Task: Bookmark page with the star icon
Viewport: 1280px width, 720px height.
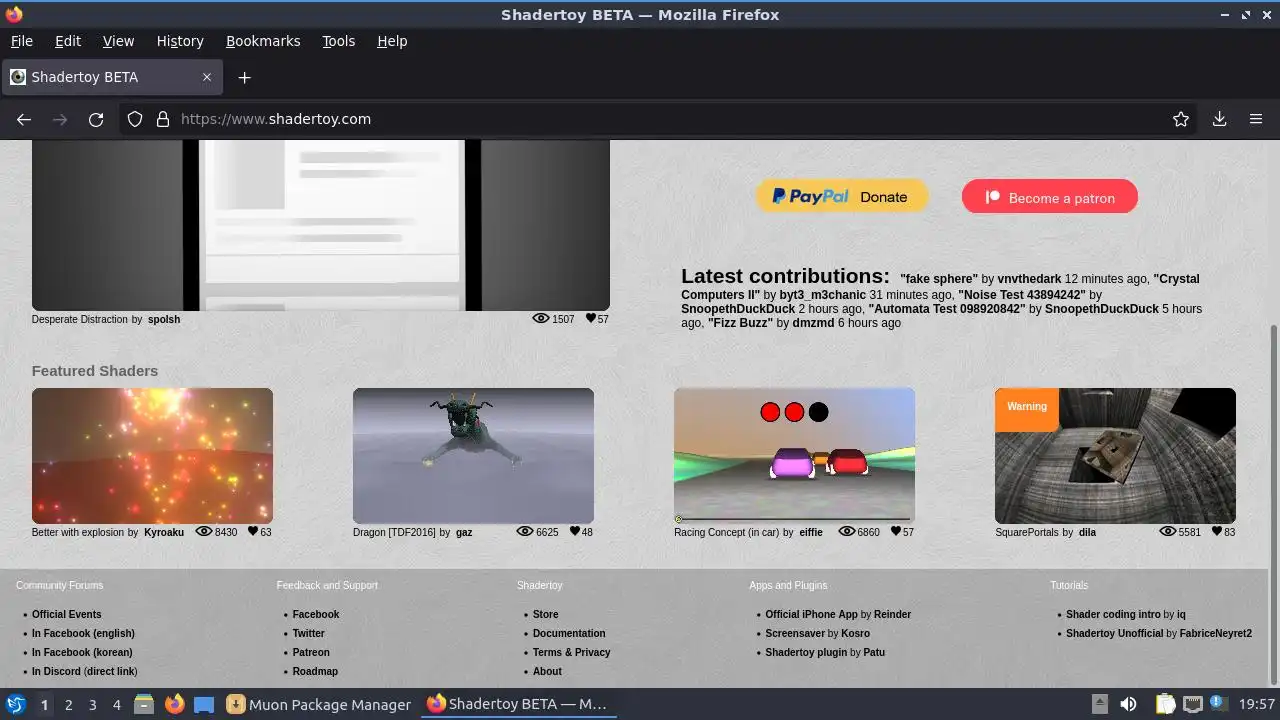Action: click(1181, 119)
